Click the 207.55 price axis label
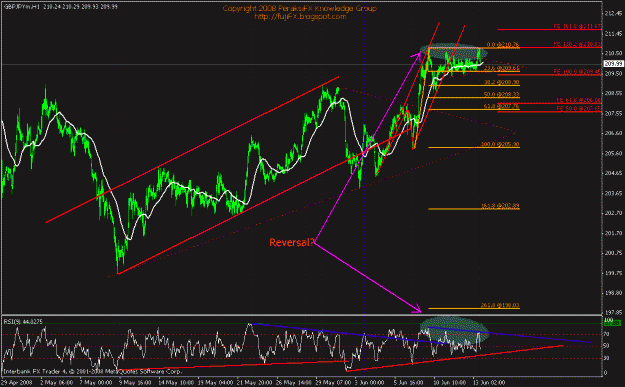This screenshot has height=387, width=625. 613,113
